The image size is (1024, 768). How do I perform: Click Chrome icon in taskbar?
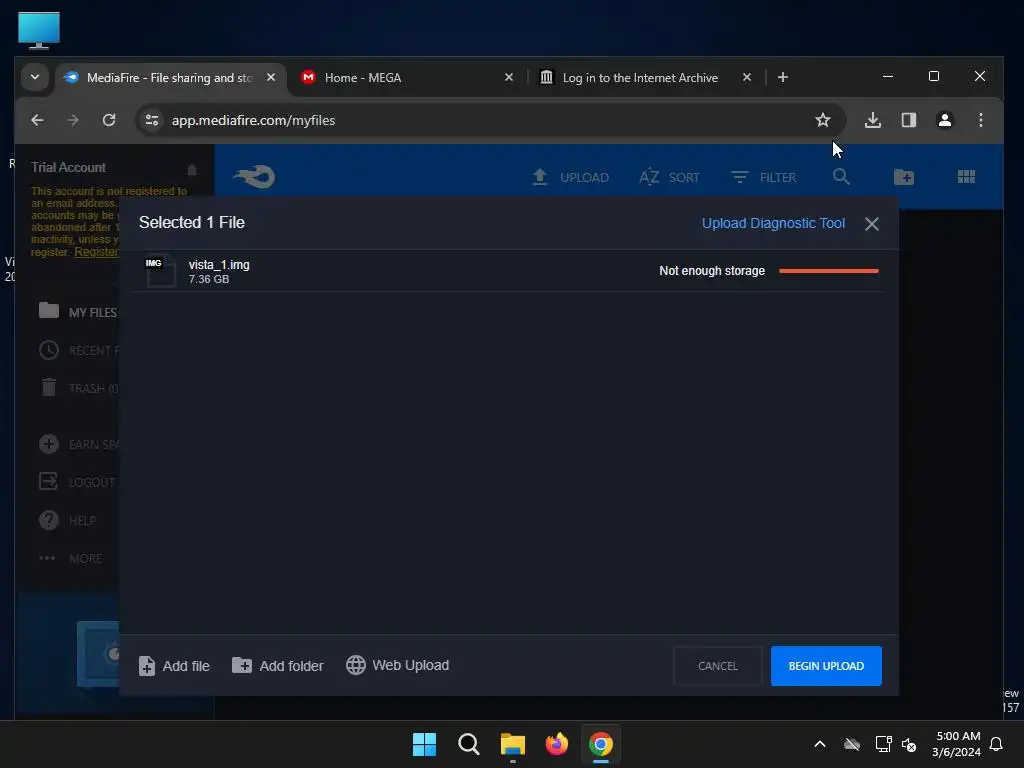601,744
